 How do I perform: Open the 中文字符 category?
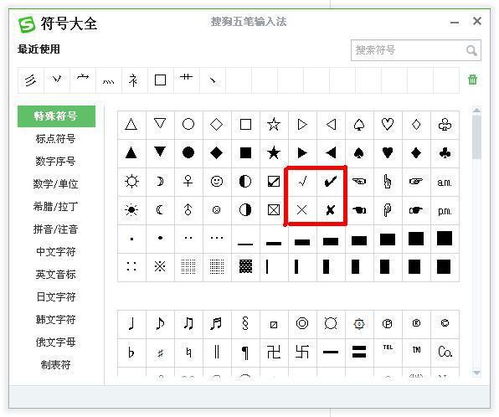pos(56,252)
